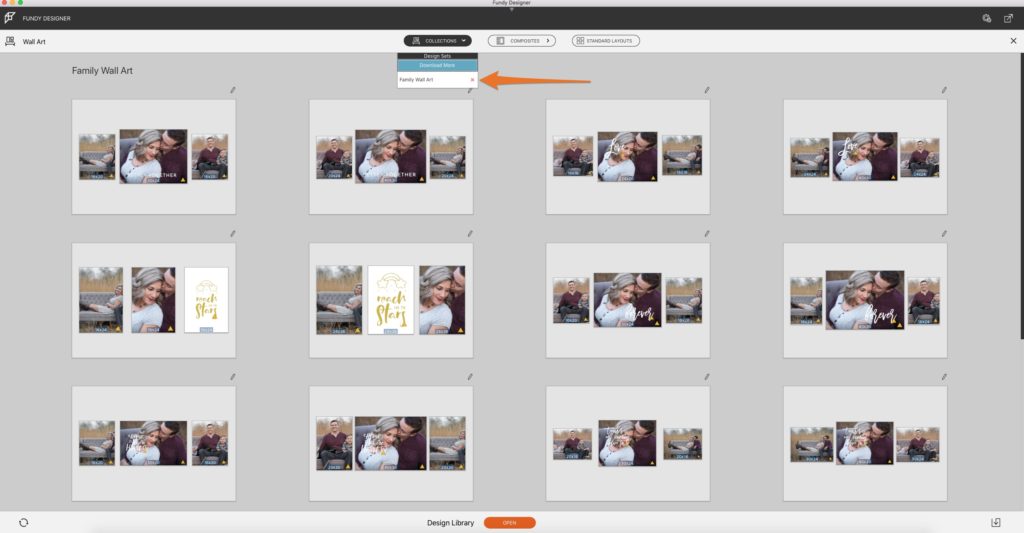Click the Design Sets dropdown header
The height and width of the screenshot is (533, 1024).
(x=438, y=56)
